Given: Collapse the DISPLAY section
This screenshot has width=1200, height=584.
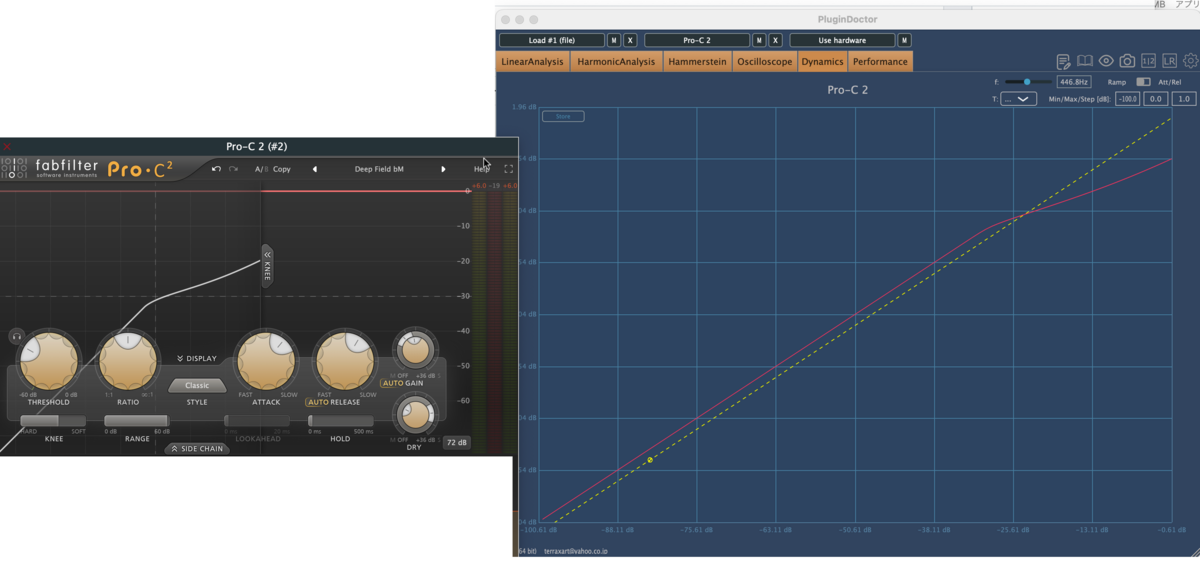Looking at the screenshot, I should pos(197,358).
